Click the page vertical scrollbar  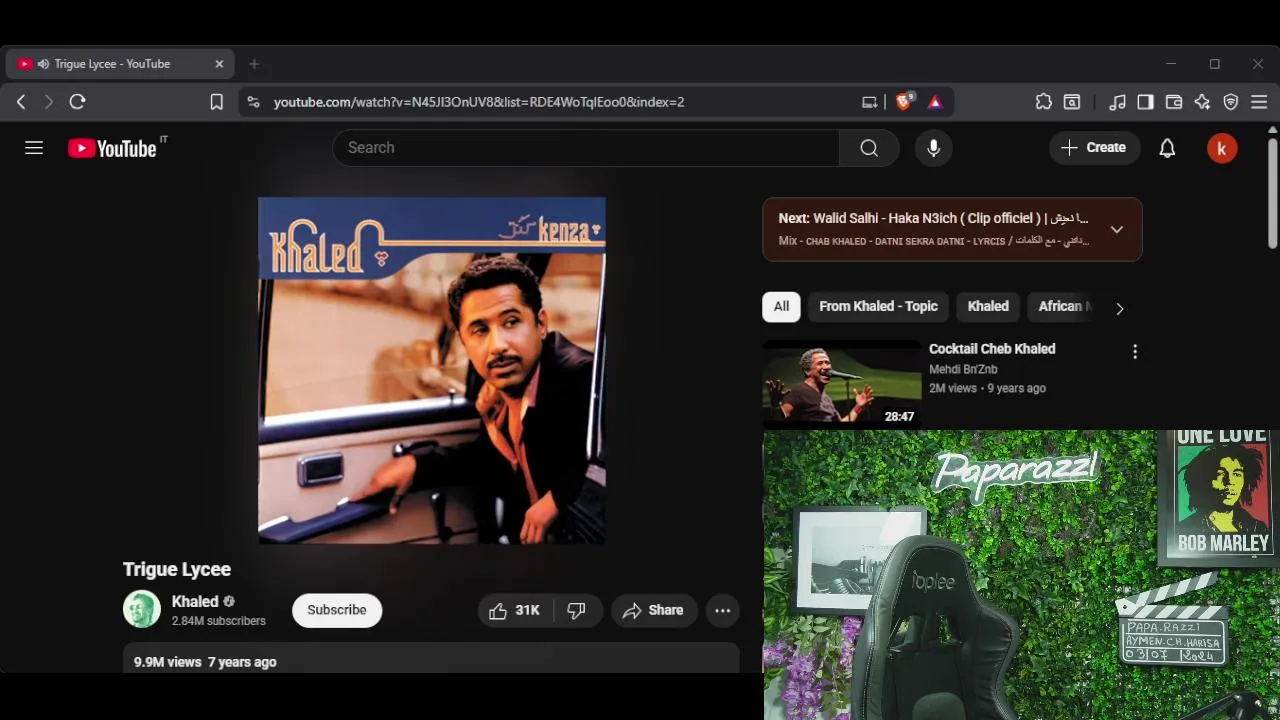(1272, 195)
